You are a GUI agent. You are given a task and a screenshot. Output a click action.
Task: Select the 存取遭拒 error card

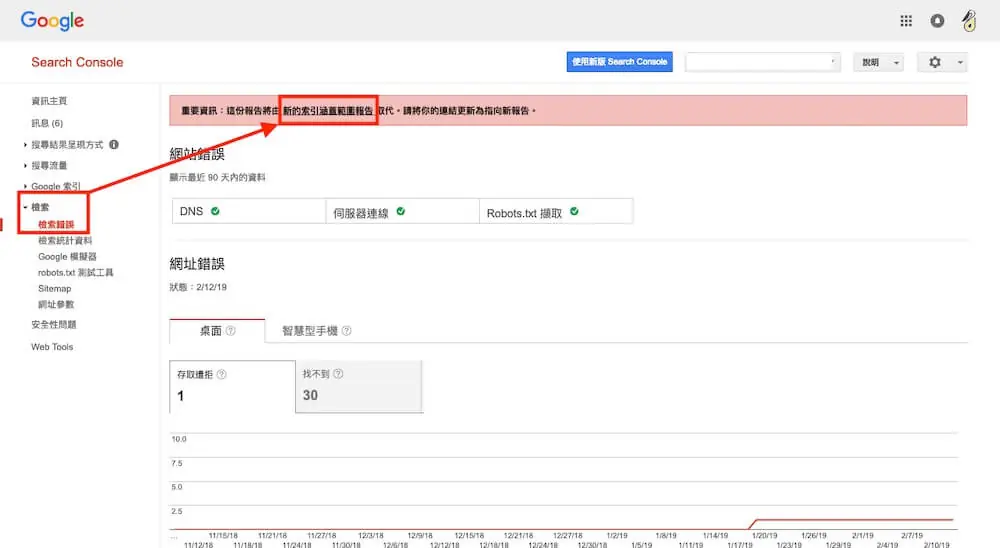[232, 387]
